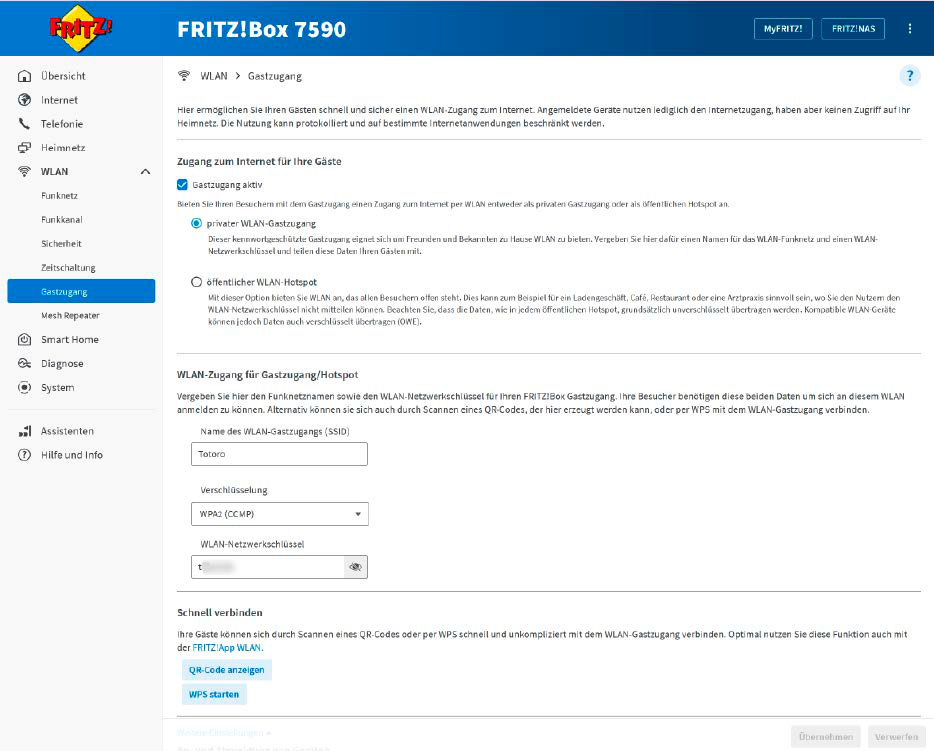934x751 pixels.
Task: Click the Telefonie phone icon
Action: pos(24,123)
